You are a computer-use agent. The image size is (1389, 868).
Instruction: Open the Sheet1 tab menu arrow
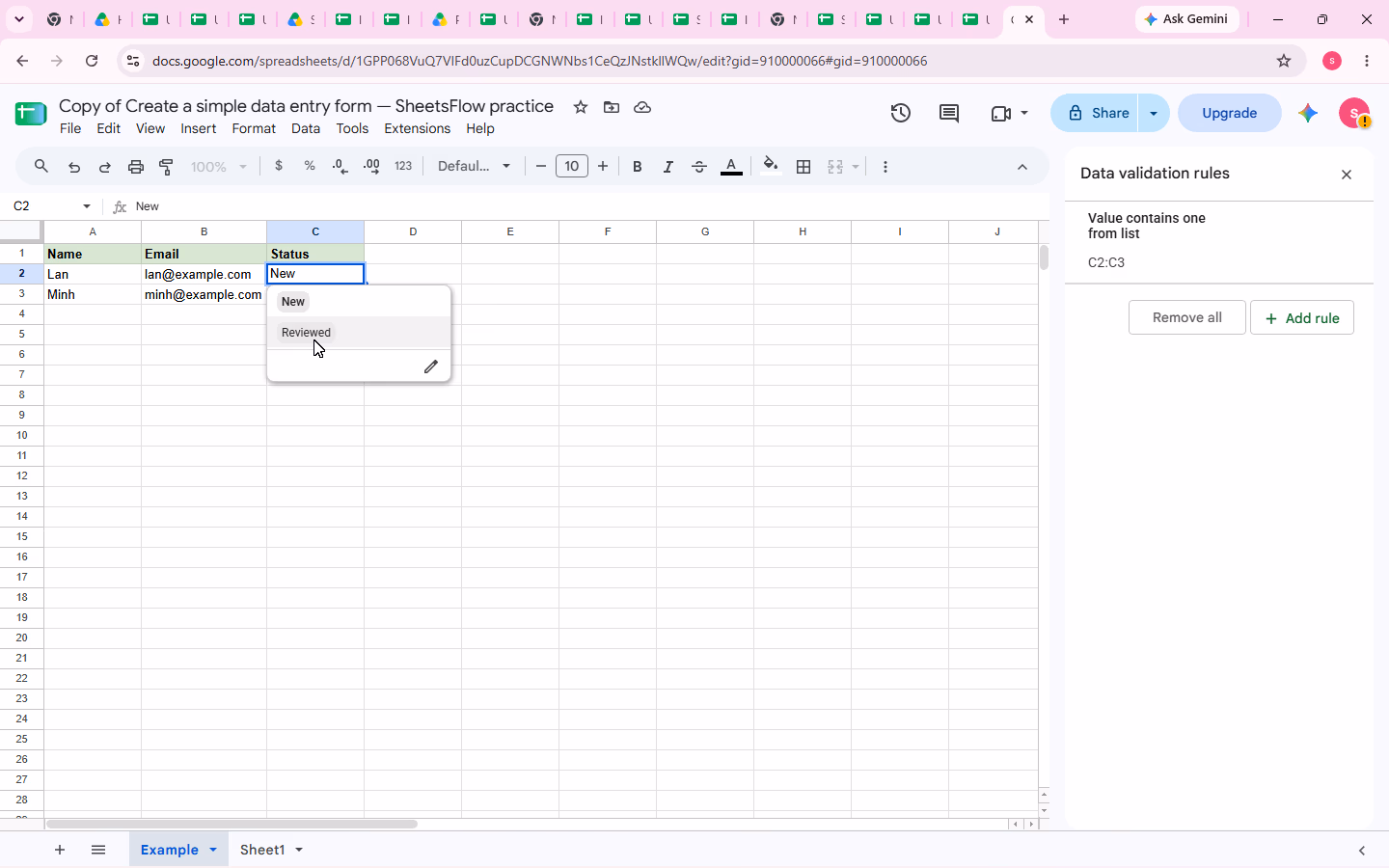click(299, 850)
